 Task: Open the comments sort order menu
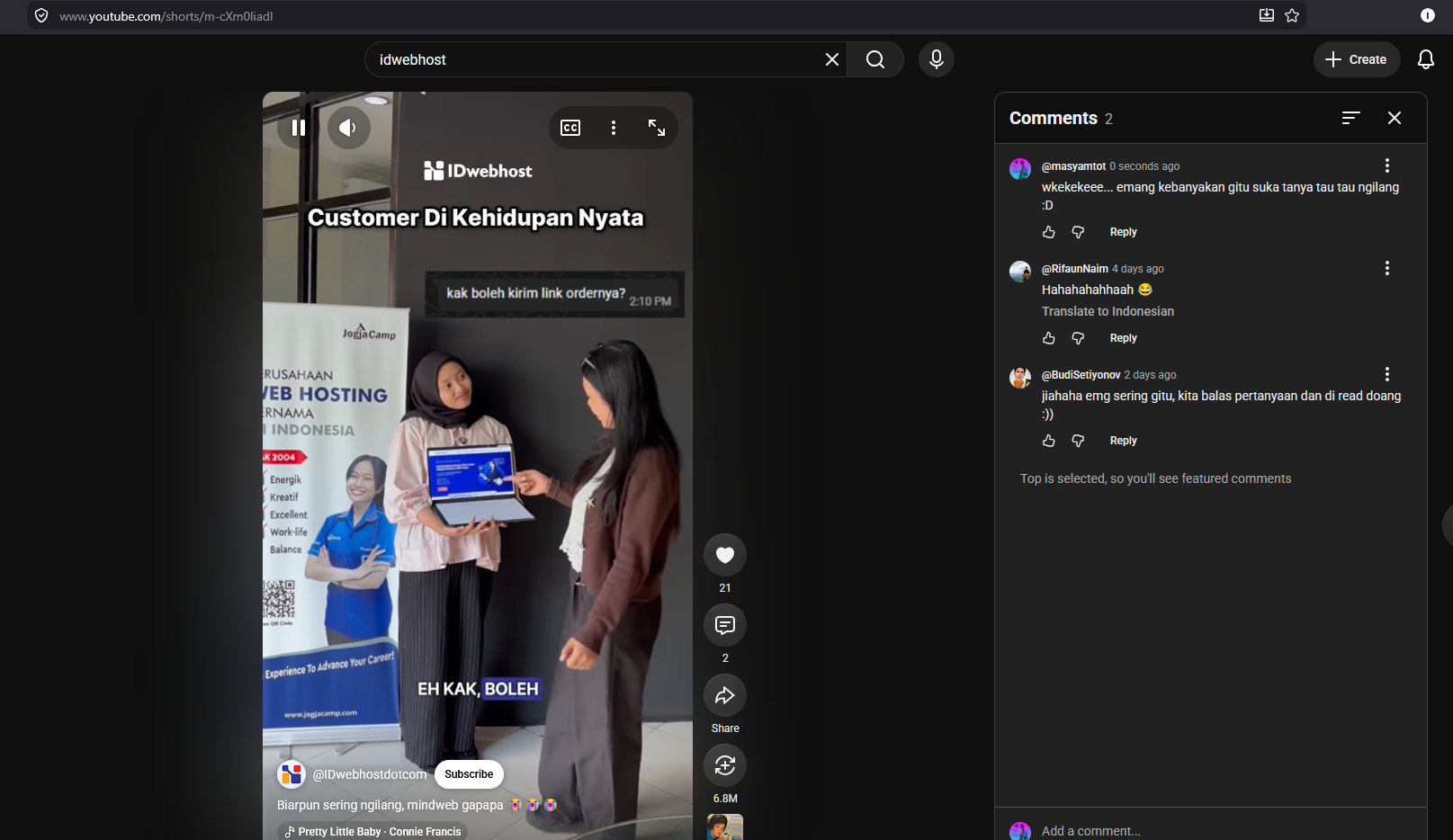1350,118
